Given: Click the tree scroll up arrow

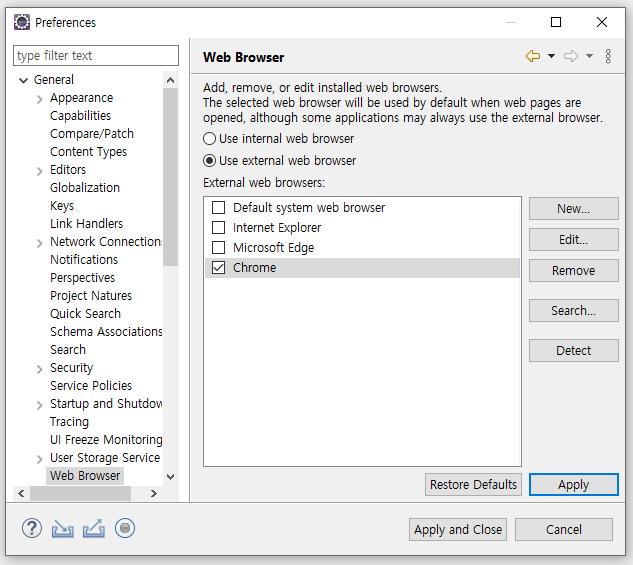Looking at the screenshot, I should [x=170, y=80].
